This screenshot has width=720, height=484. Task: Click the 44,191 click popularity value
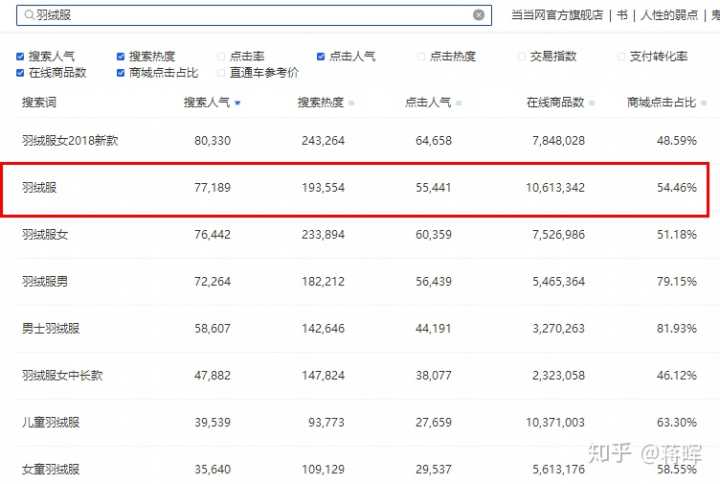point(433,328)
